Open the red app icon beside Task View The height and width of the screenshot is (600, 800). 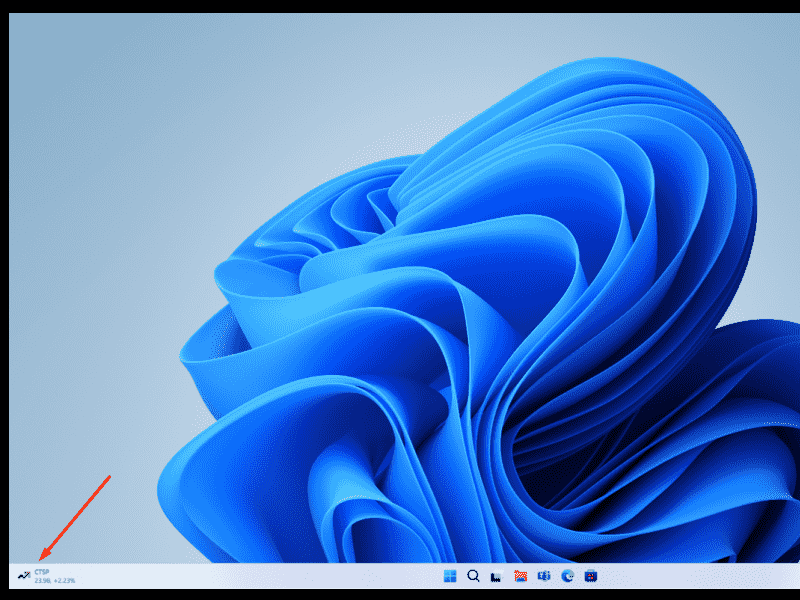(x=520, y=576)
